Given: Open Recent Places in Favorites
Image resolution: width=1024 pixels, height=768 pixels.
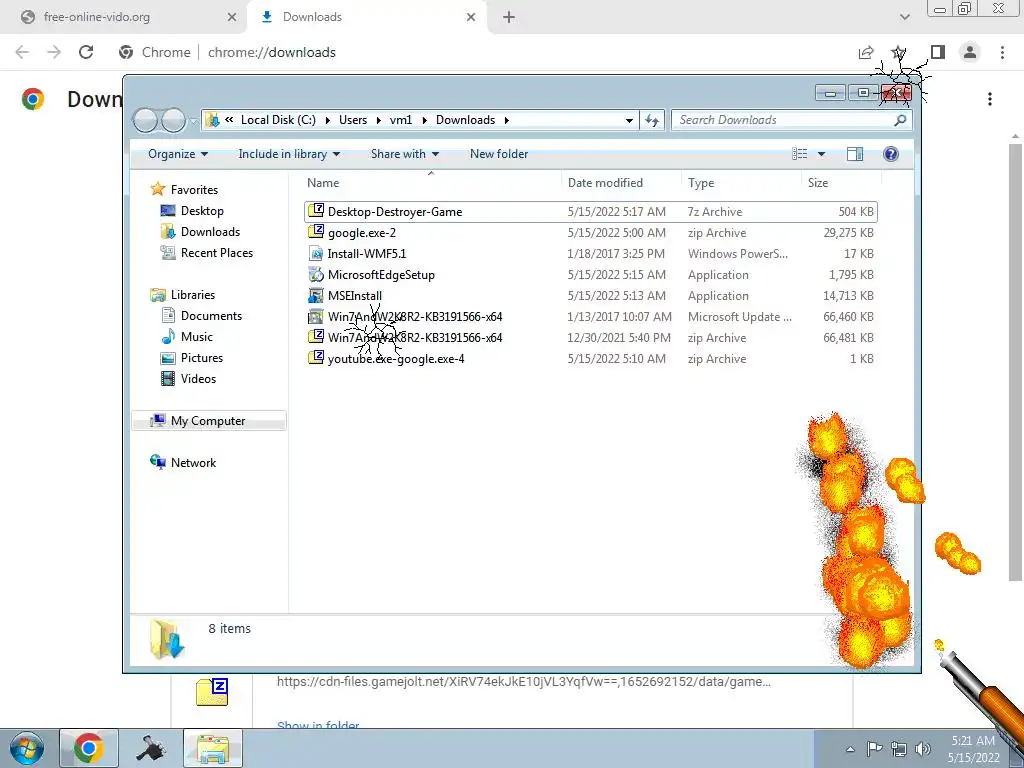Looking at the screenshot, I should click(x=216, y=253).
